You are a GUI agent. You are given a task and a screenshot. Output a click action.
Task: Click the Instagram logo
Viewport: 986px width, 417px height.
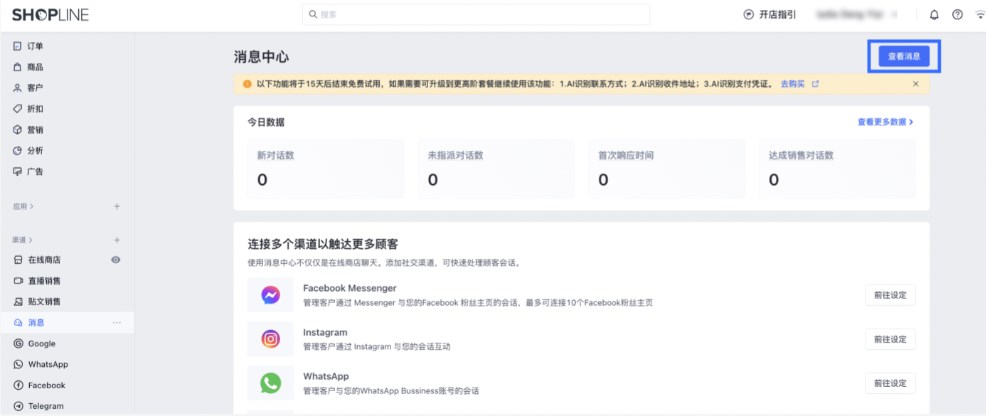tap(270, 339)
